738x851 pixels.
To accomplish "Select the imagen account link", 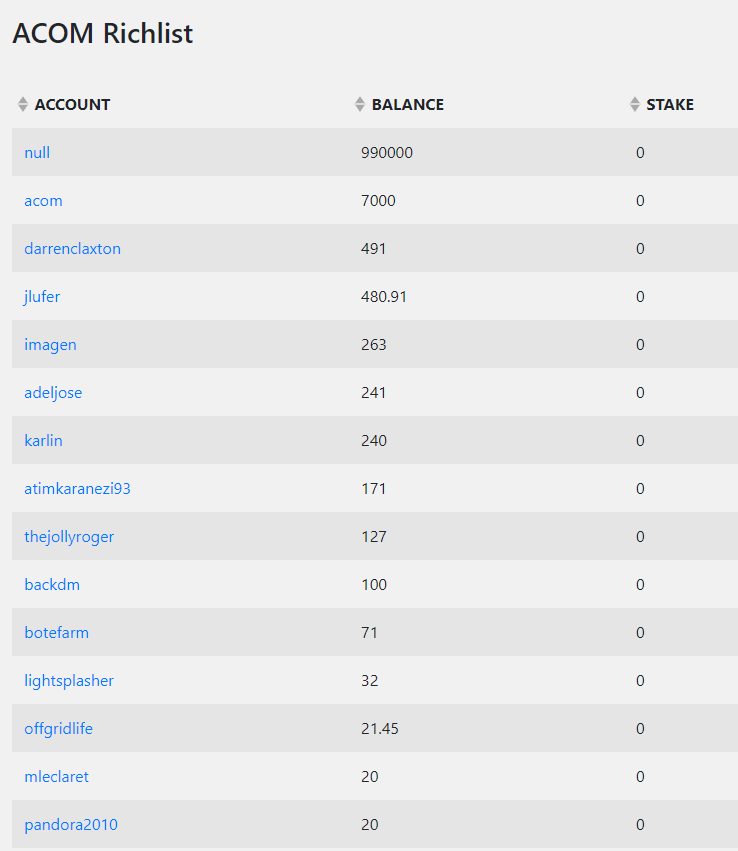I will (50, 345).
